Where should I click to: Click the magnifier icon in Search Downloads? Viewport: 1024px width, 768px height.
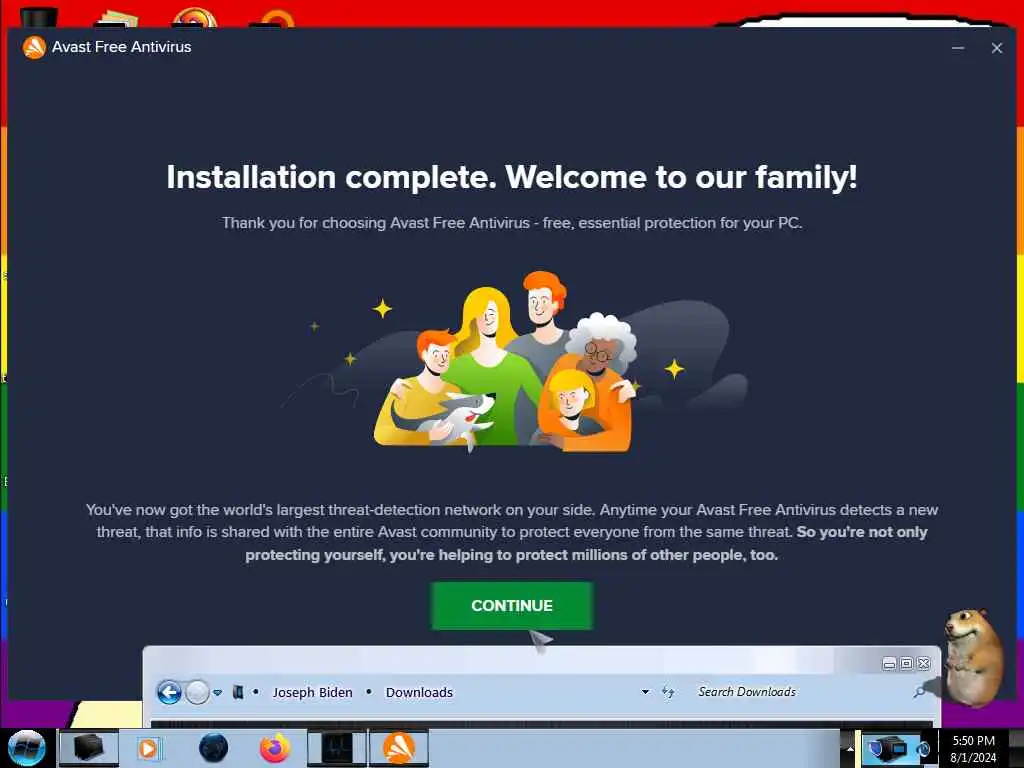[920, 691]
